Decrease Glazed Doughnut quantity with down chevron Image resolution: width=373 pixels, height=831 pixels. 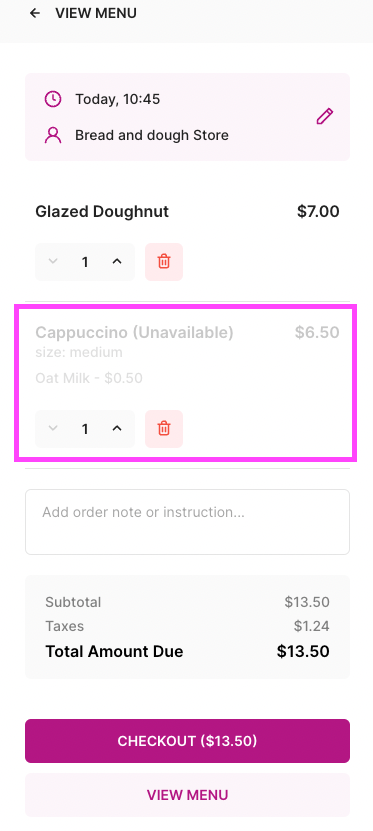(x=52, y=262)
